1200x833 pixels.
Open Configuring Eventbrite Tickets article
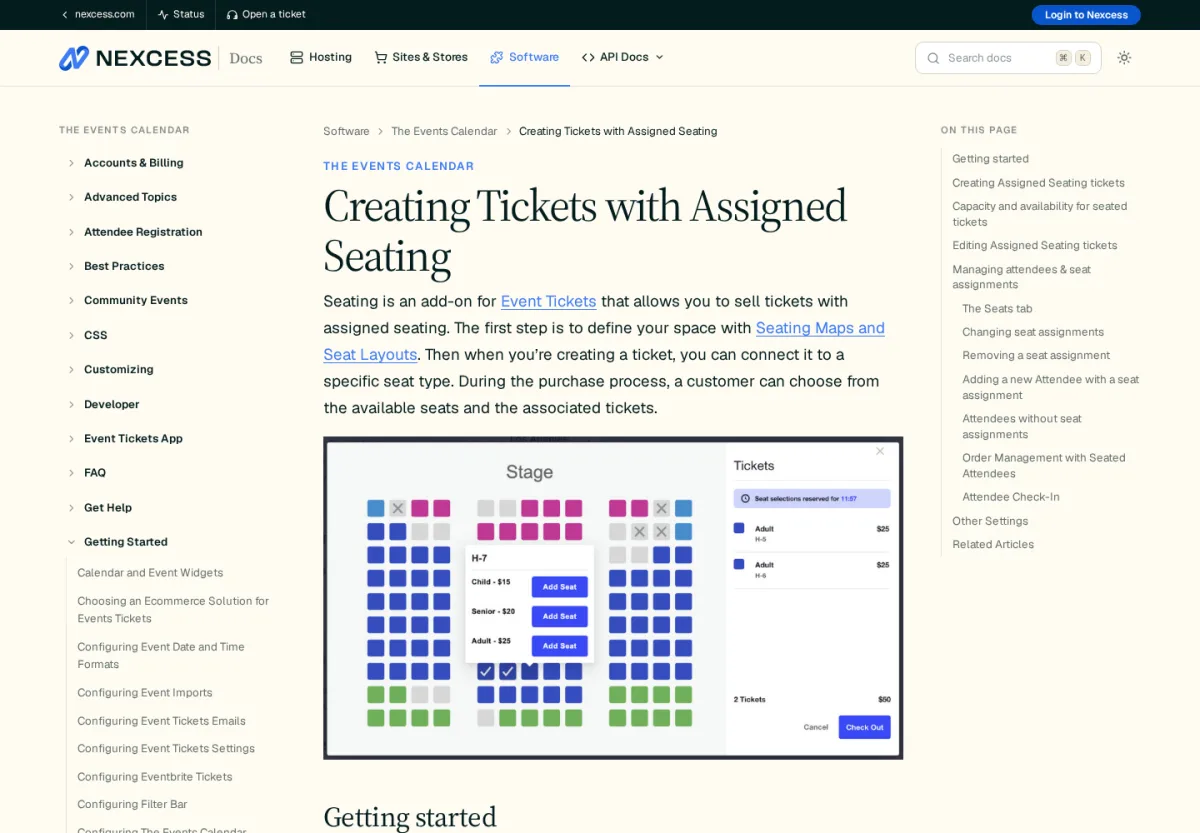tap(155, 777)
